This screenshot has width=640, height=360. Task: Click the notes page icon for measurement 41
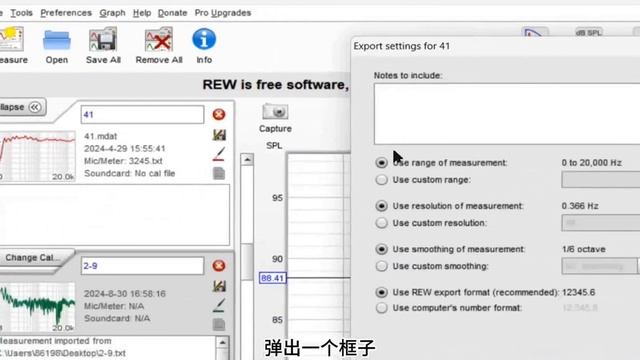pos(219,173)
